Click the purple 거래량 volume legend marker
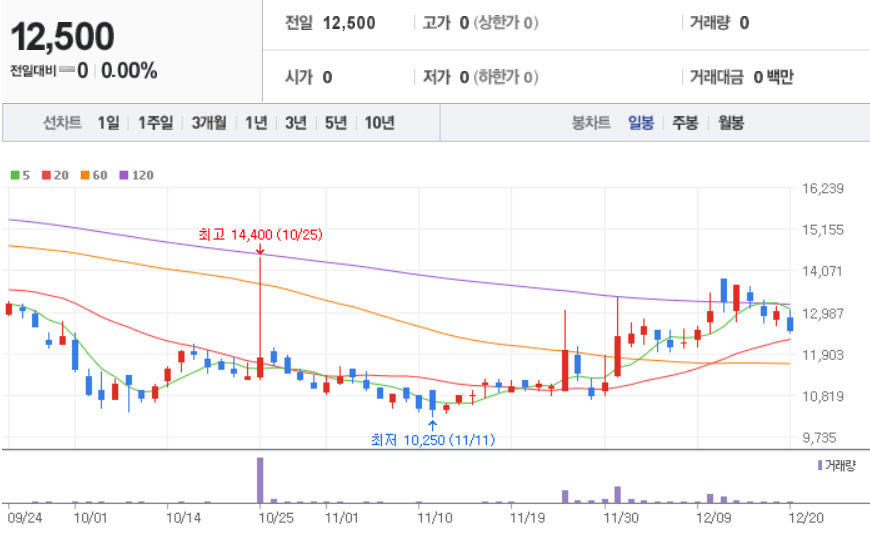The height and width of the screenshot is (543, 870). (x=820, y=465)
